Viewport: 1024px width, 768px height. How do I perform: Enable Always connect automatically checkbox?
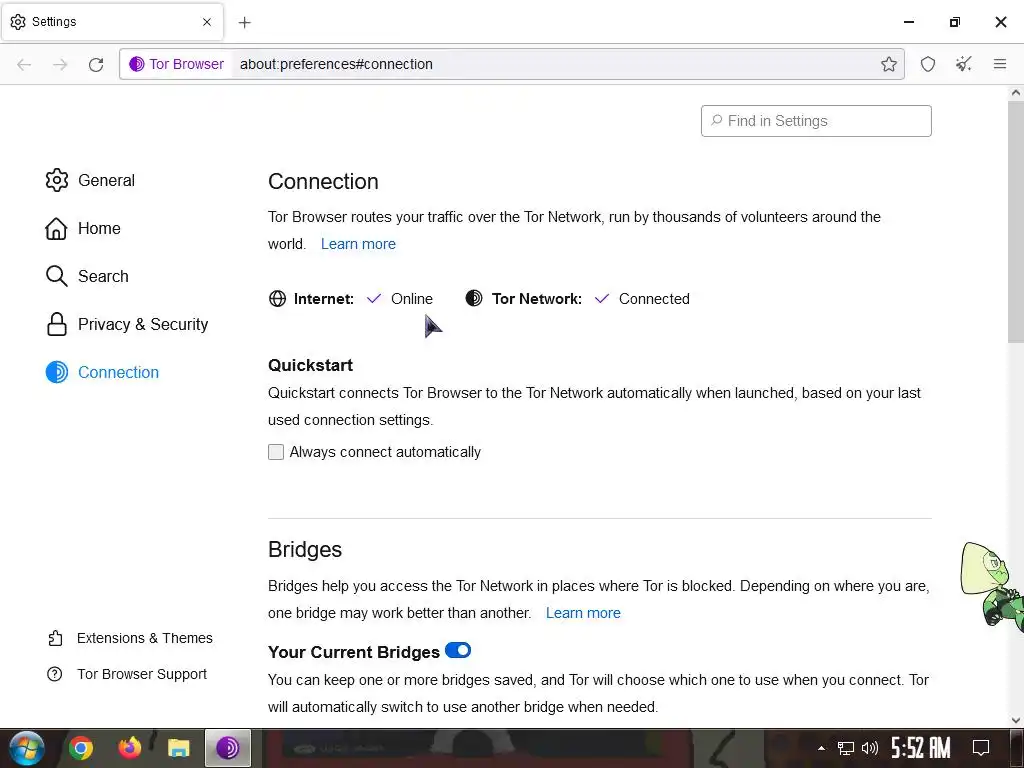coord(276,452)
